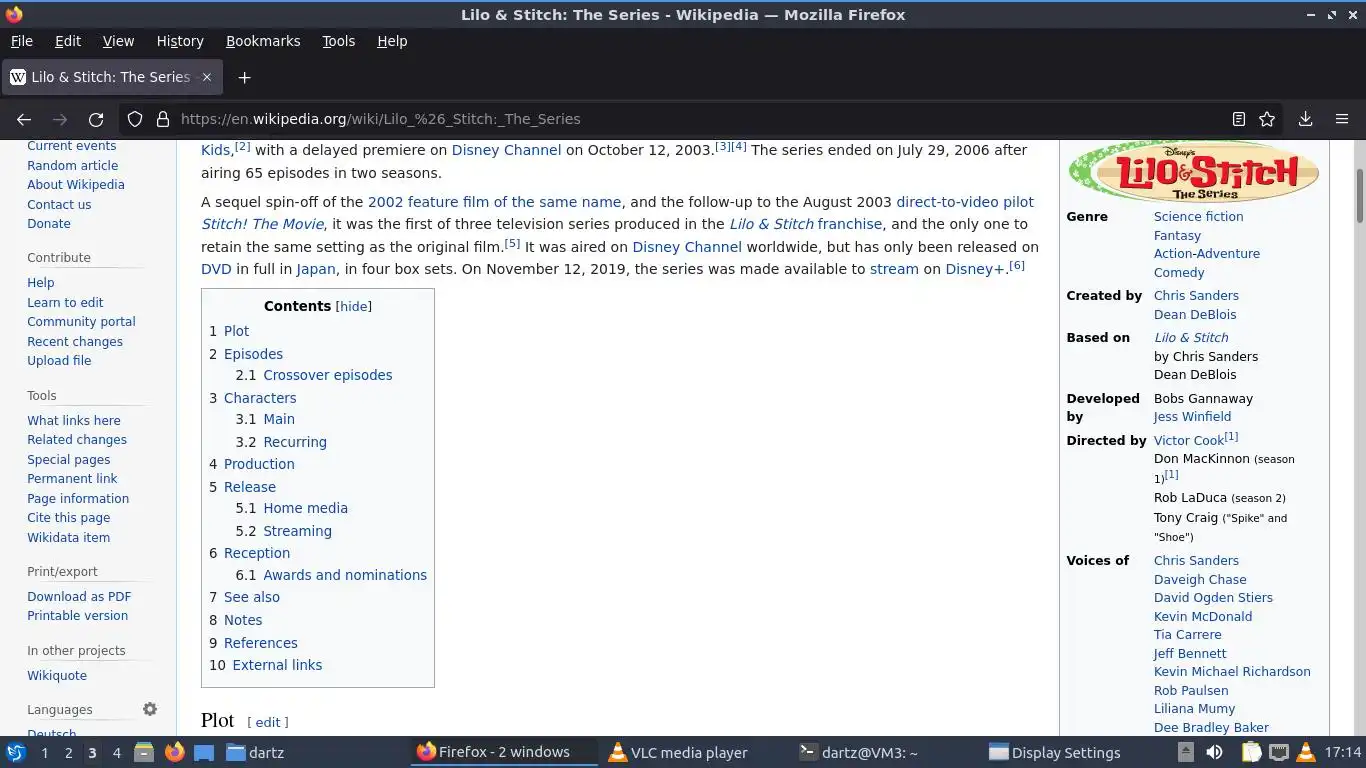Open the File menu
Screen dimensions: 1366x768
21,41
